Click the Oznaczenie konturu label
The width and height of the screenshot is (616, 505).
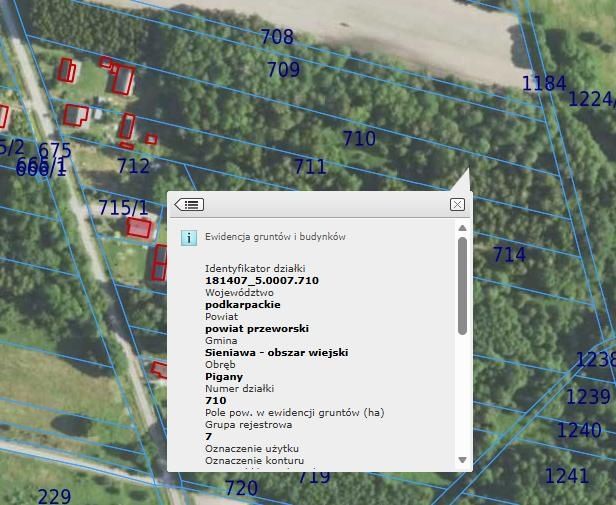(x=255, y=460)
